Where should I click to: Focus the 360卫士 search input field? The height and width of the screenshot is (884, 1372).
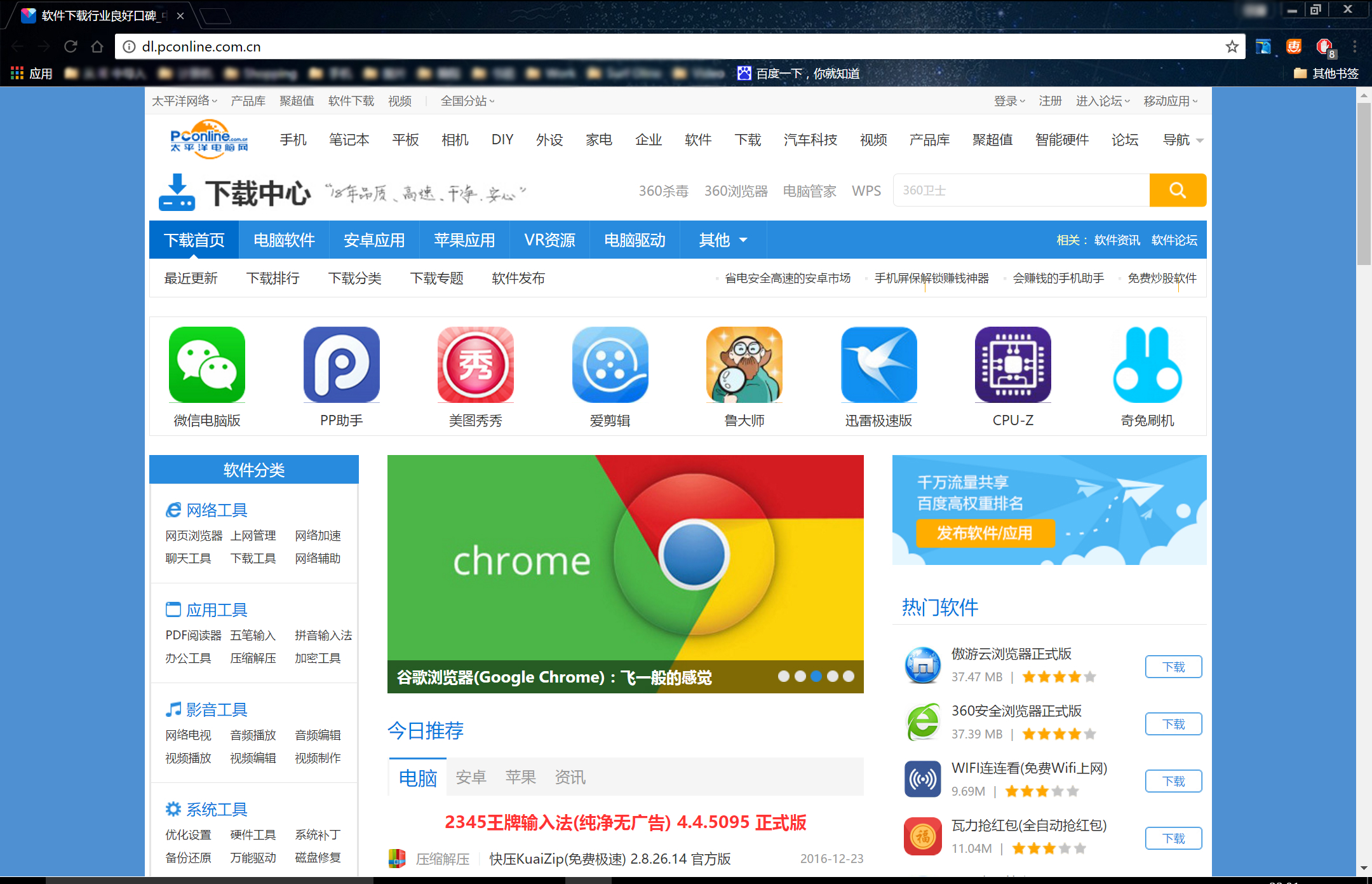[x=1021, y=190]
